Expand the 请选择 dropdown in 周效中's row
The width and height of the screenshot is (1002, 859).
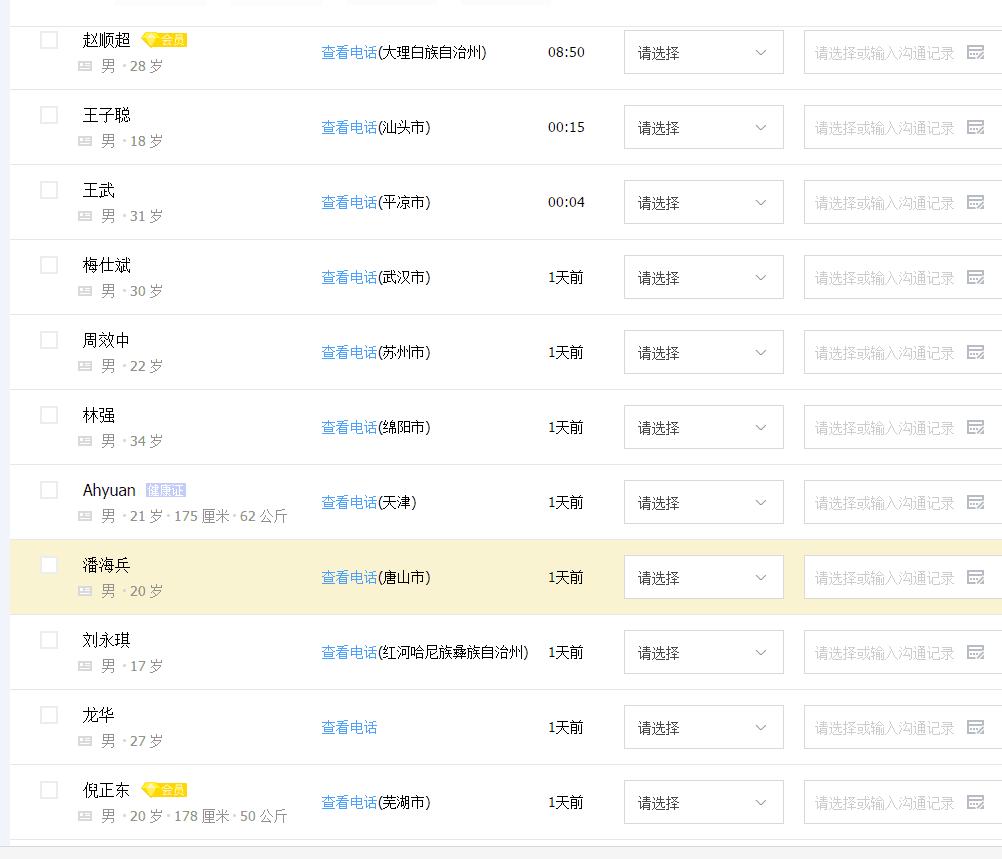(x=703, y=352)
